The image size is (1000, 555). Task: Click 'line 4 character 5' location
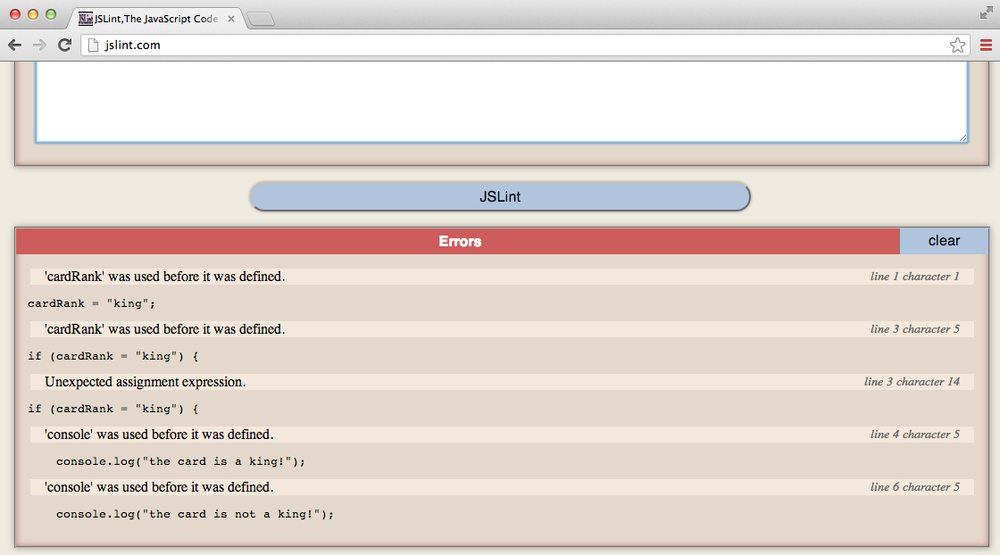(x=915, y=434)
